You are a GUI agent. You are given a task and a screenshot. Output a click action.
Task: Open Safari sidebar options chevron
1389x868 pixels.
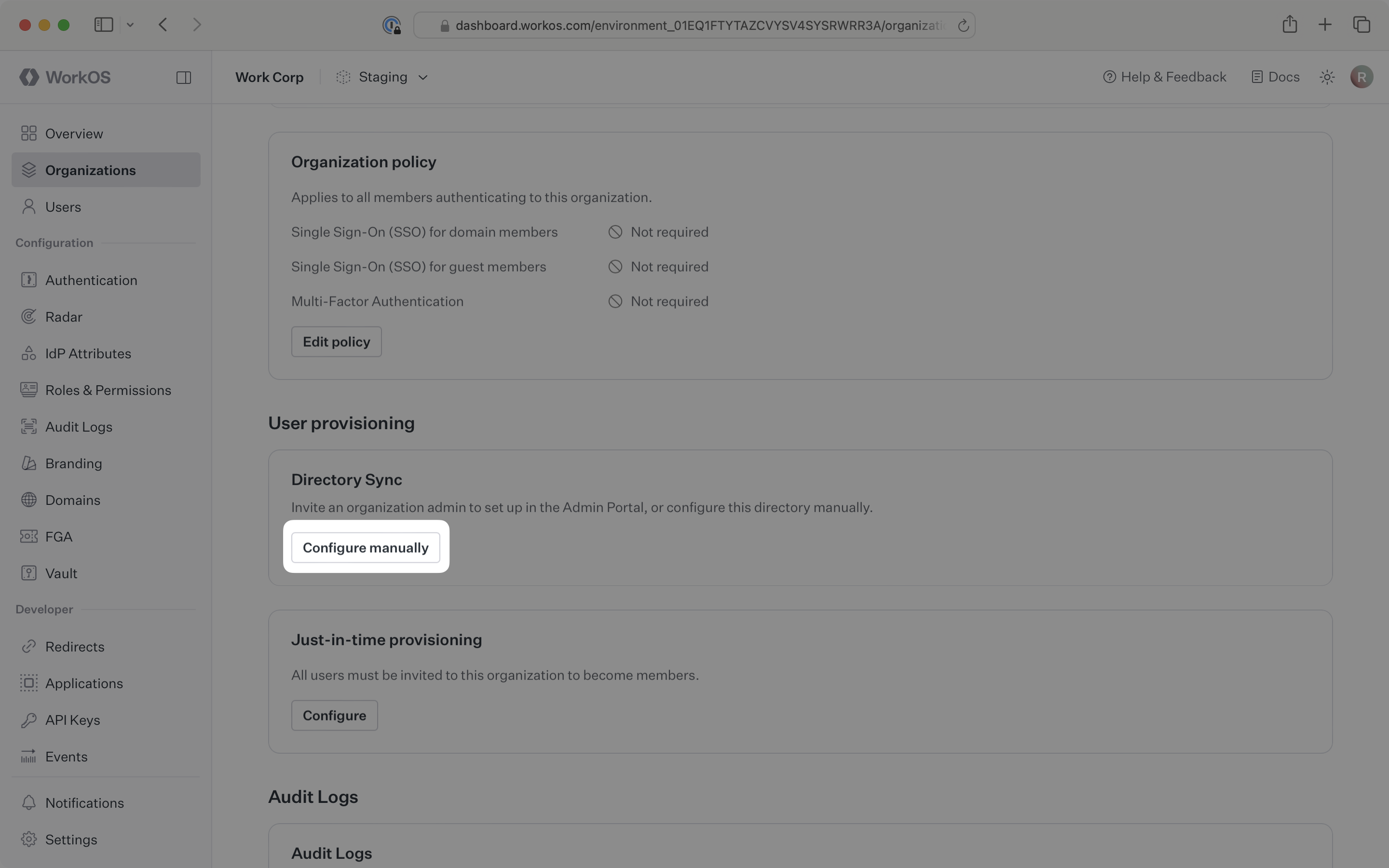point(130,25)
